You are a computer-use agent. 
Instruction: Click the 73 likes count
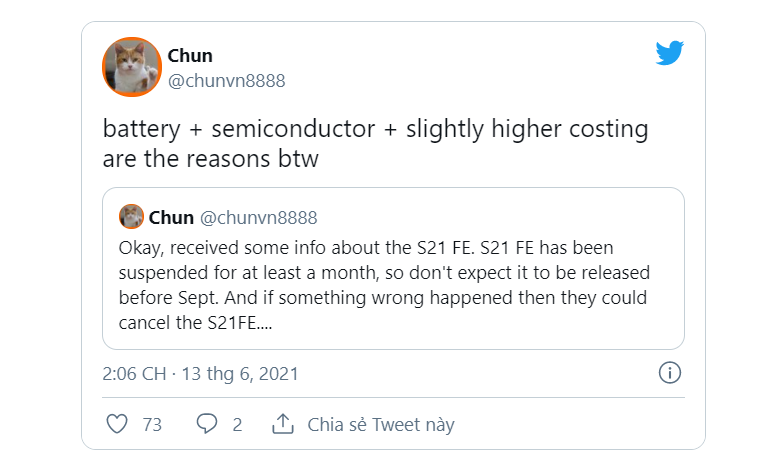point(152,424)
